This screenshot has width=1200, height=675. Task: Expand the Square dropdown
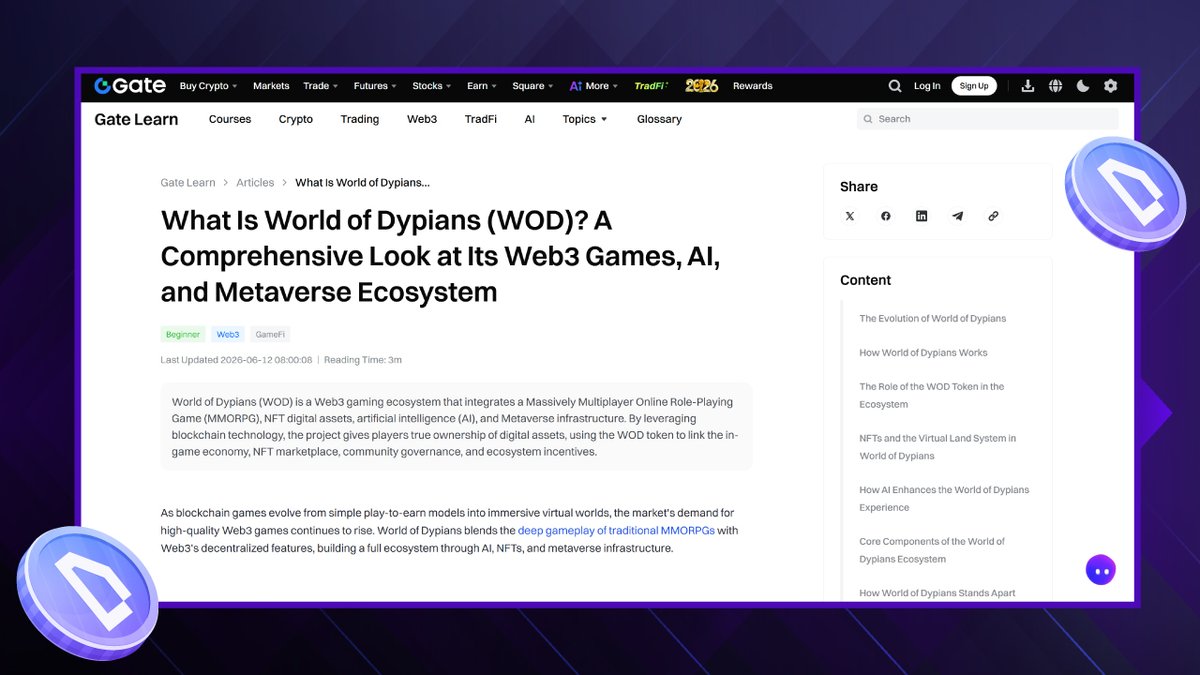[x=533, y=86]
